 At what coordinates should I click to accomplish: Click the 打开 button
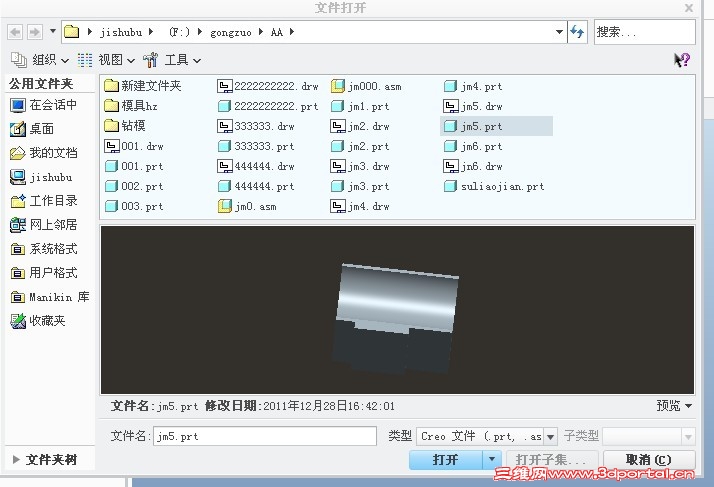point(446,460)
